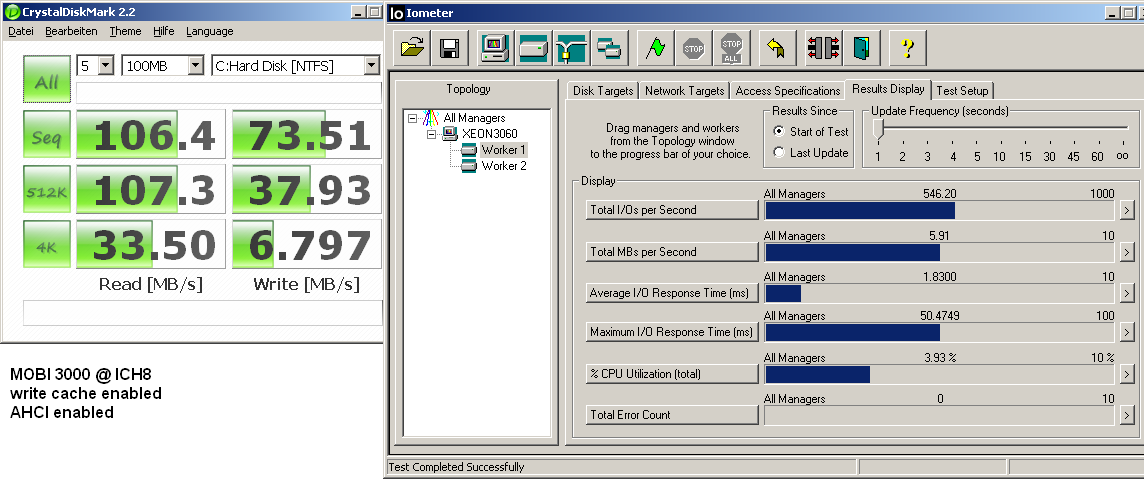The width and height of the screenshot is (1144, 479).
Task: Open test configuration file in Iometer toolbar
Action: [x=412, y=49]
